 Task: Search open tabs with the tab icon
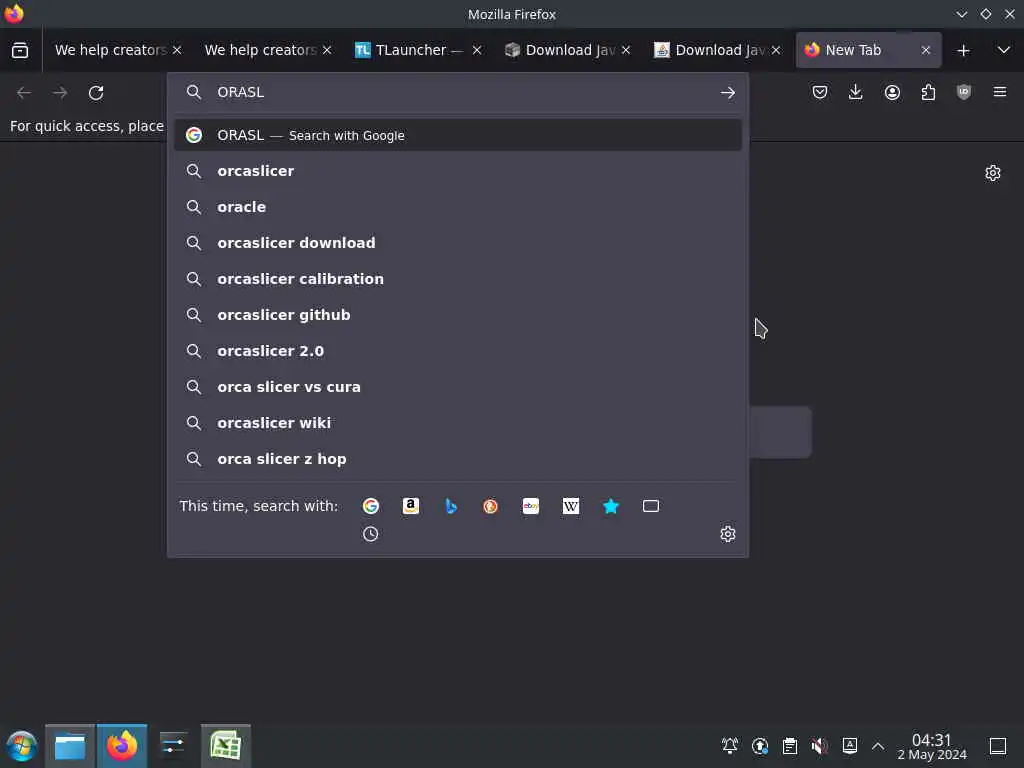651,506
